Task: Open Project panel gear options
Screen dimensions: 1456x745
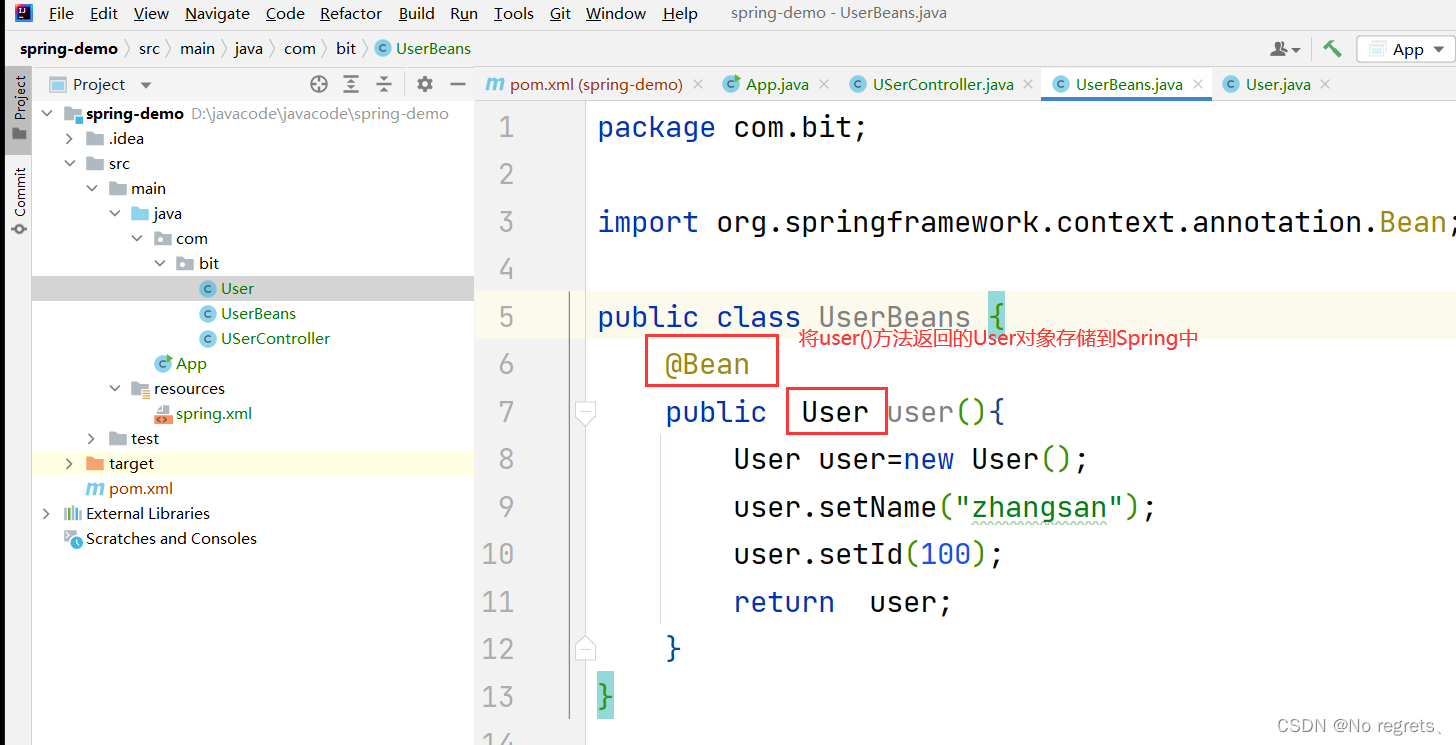Action: [425, 84]
